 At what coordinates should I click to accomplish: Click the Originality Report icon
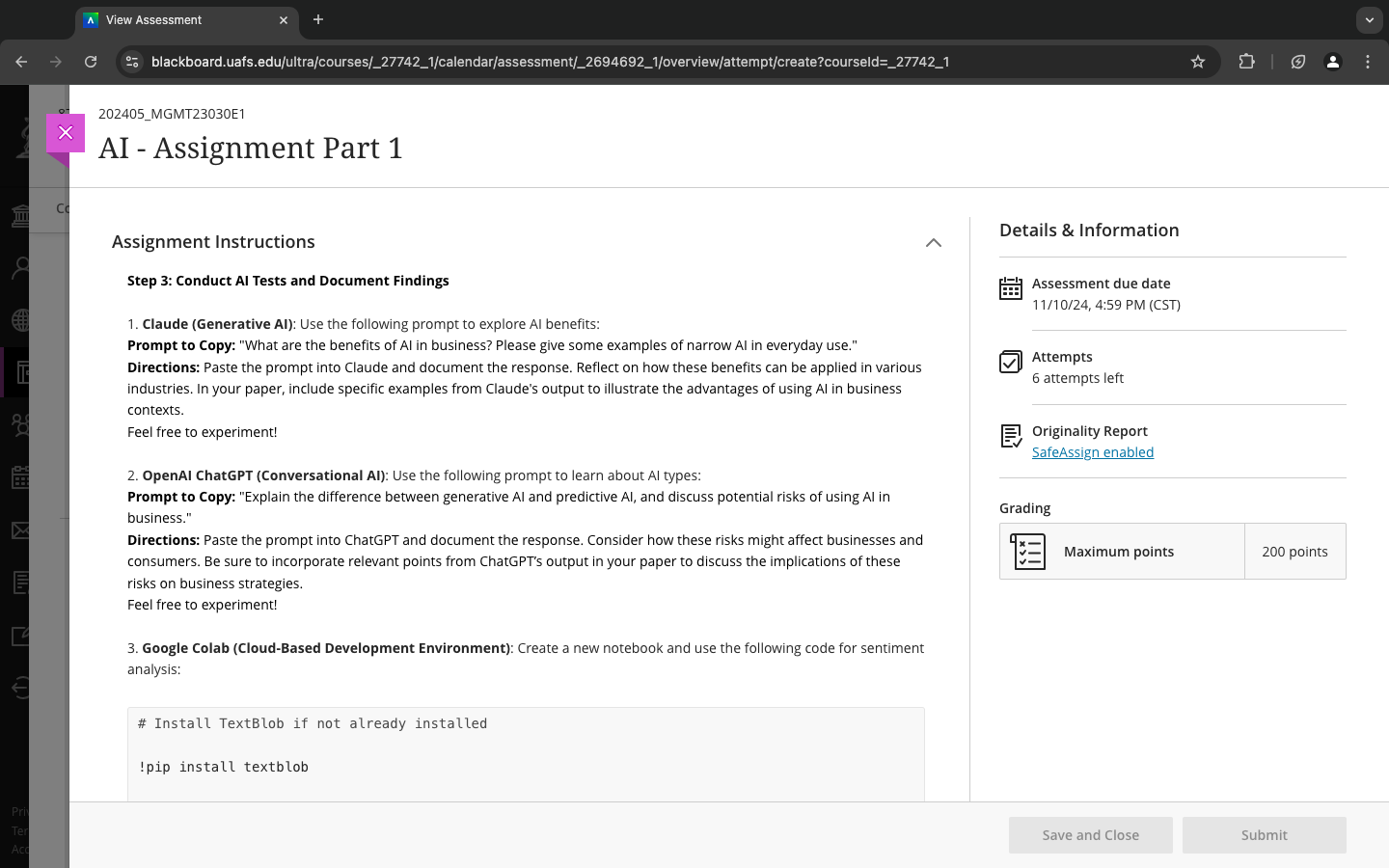(x=1011, y=436)
